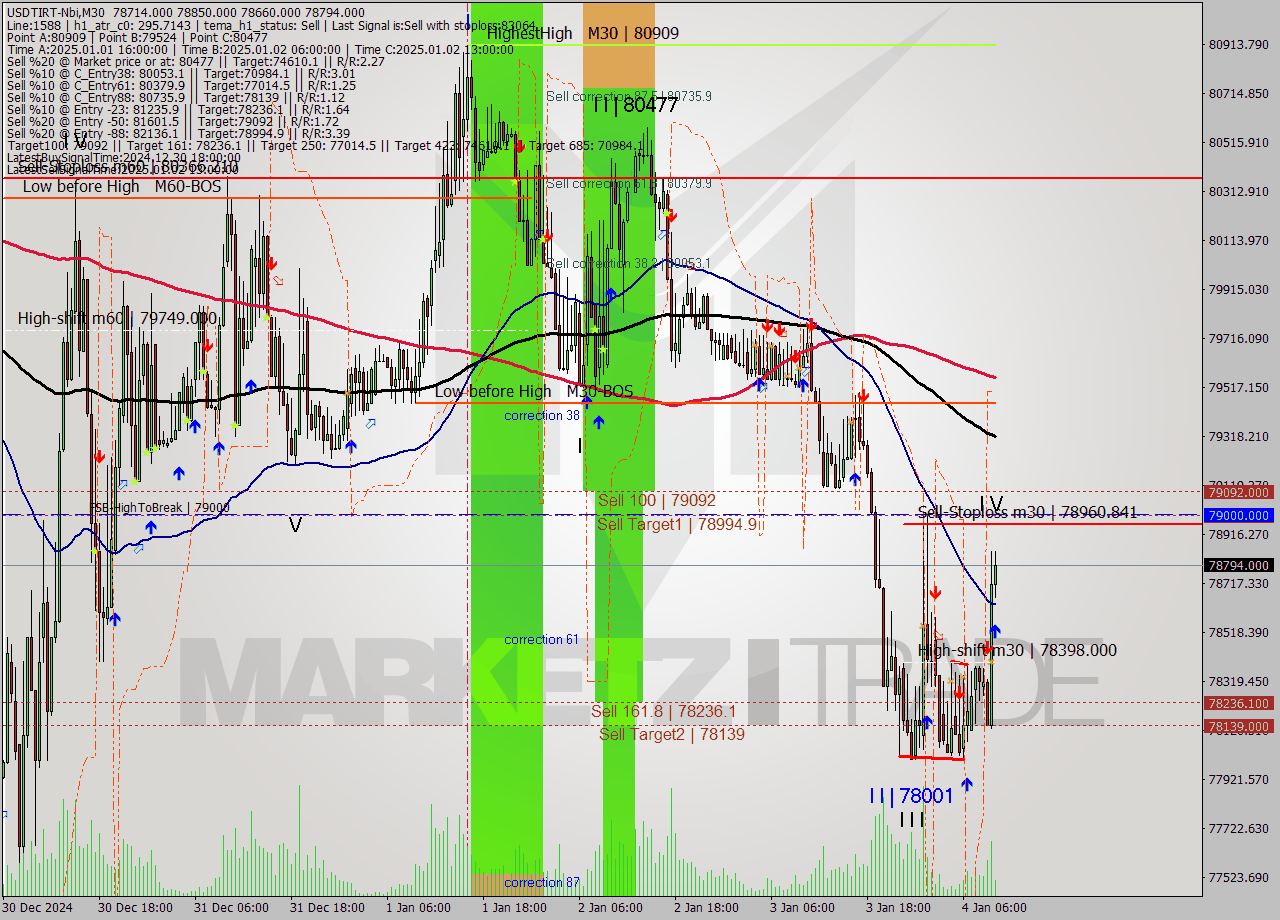Click the 79517.150 price axis value
Screen dimensions: 1280x920
coord(1238,387)
